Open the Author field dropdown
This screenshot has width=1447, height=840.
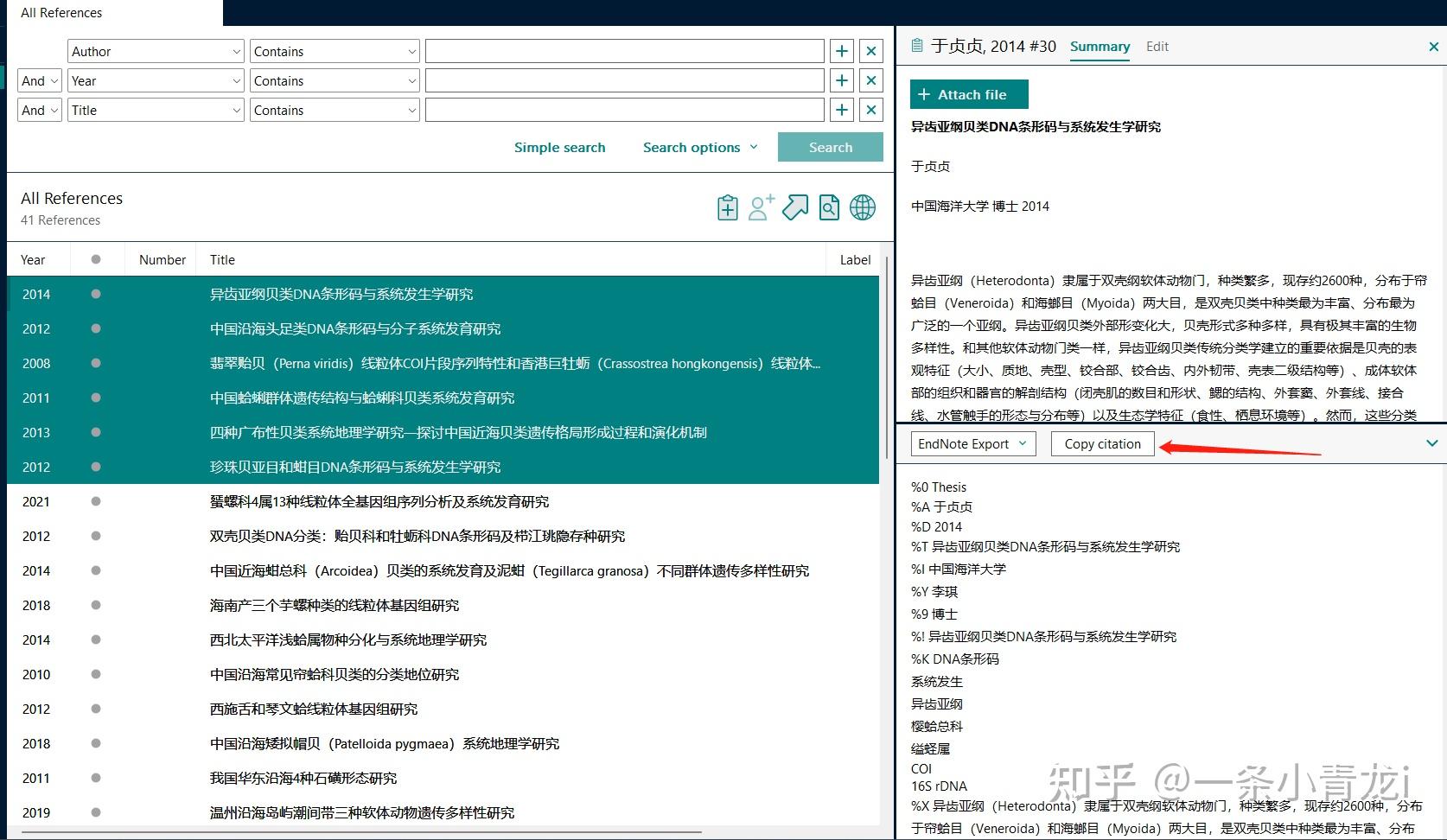point(156,52)
